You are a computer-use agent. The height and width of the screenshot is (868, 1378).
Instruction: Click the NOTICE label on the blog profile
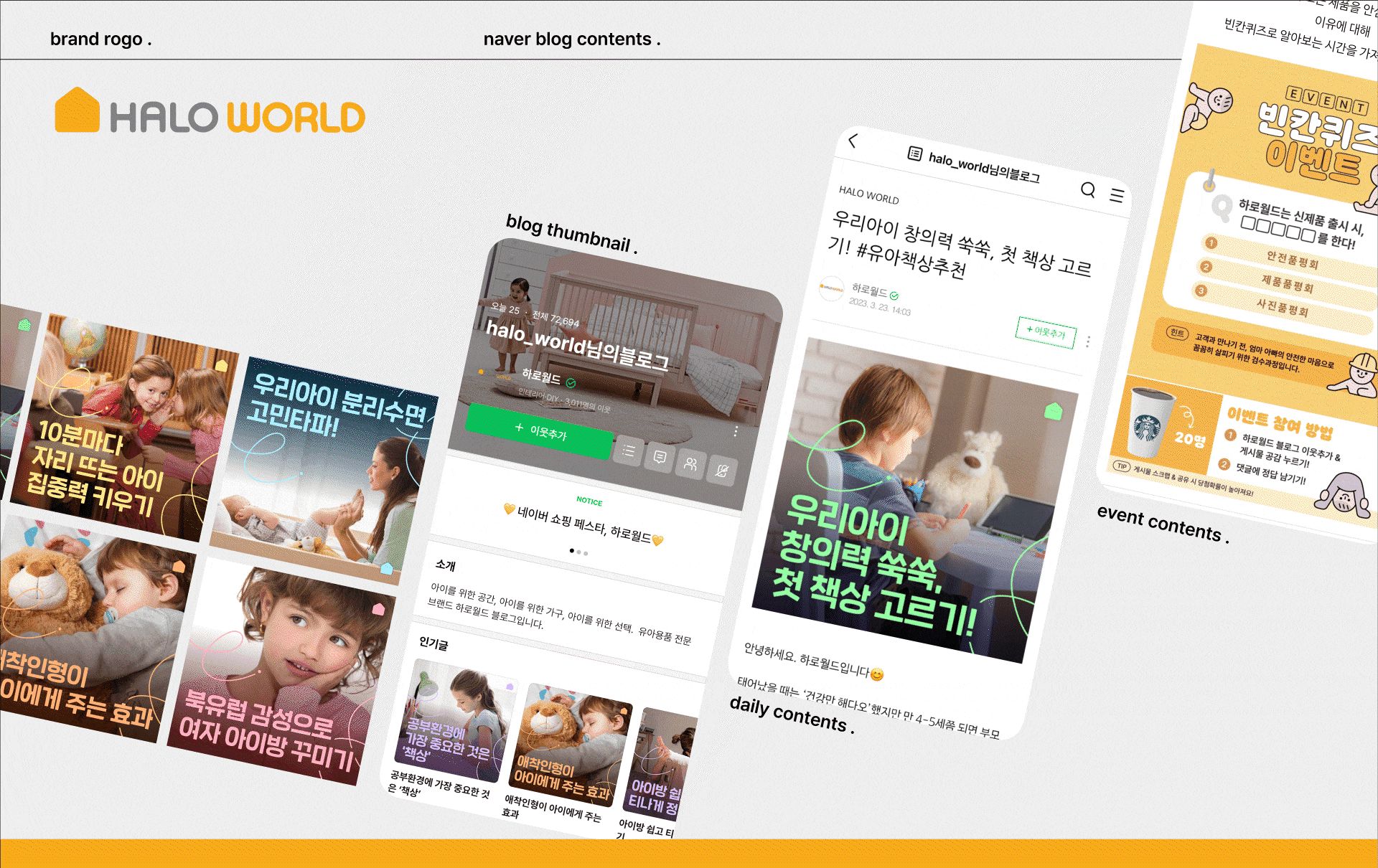pyautogui.click(x=589, y=501)
